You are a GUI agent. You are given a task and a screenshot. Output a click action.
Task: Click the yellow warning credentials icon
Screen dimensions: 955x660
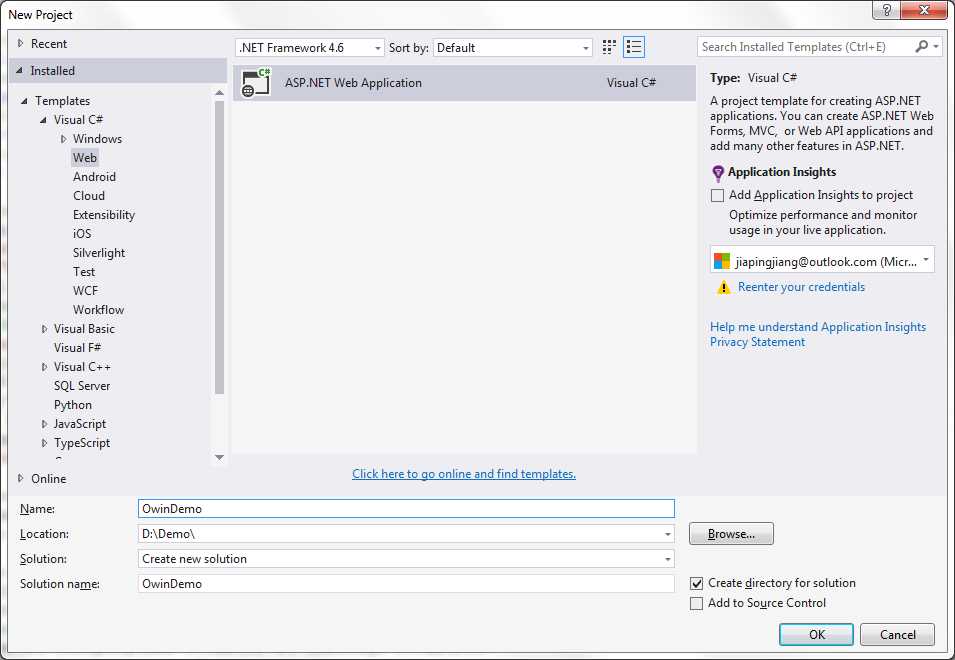723,287
